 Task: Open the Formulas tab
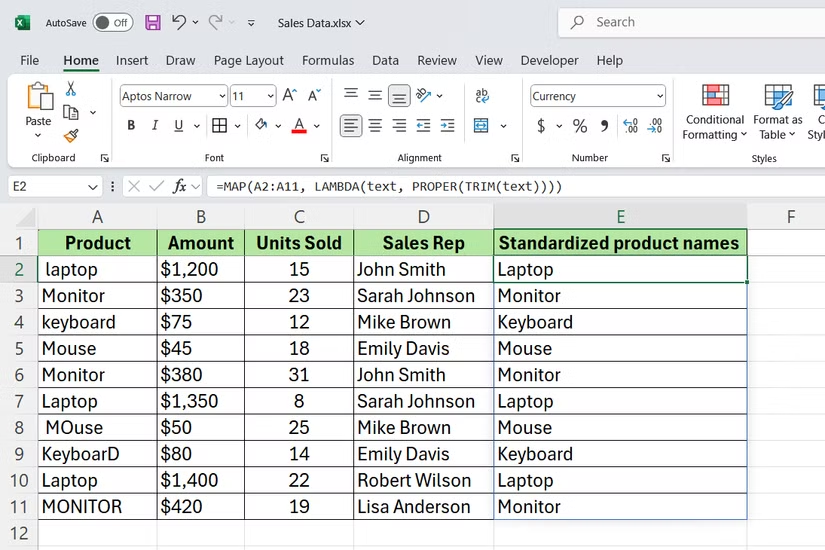click(x=328, y=60)
